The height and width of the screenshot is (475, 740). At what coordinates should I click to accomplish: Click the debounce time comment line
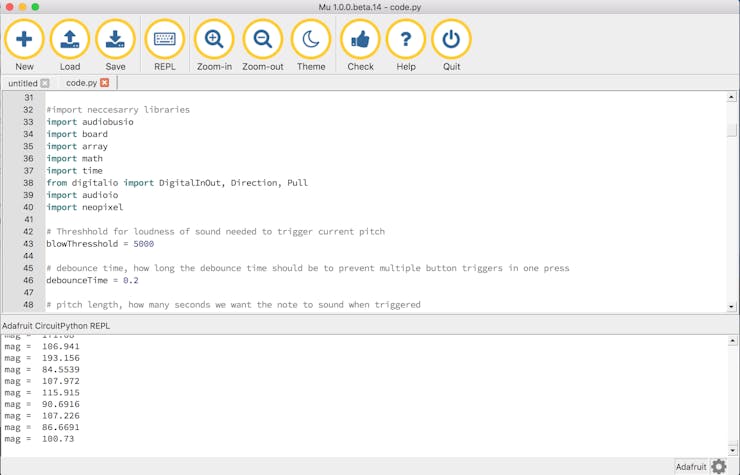[x=308, y=268]
